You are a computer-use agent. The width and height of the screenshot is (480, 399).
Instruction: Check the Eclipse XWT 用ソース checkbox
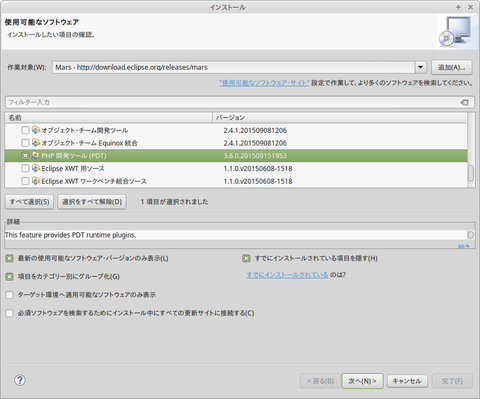[x=25, y=168]
